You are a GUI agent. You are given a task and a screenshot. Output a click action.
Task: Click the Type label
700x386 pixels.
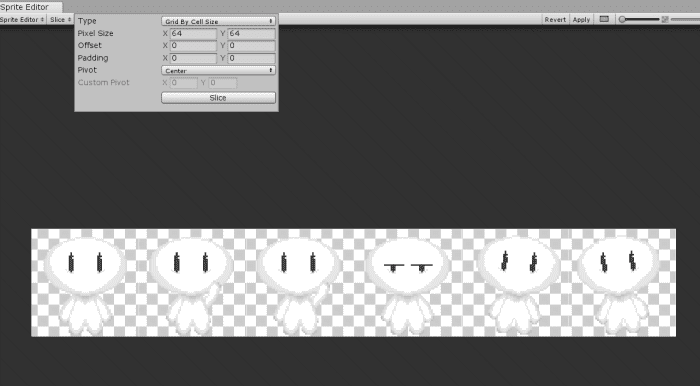87,21
